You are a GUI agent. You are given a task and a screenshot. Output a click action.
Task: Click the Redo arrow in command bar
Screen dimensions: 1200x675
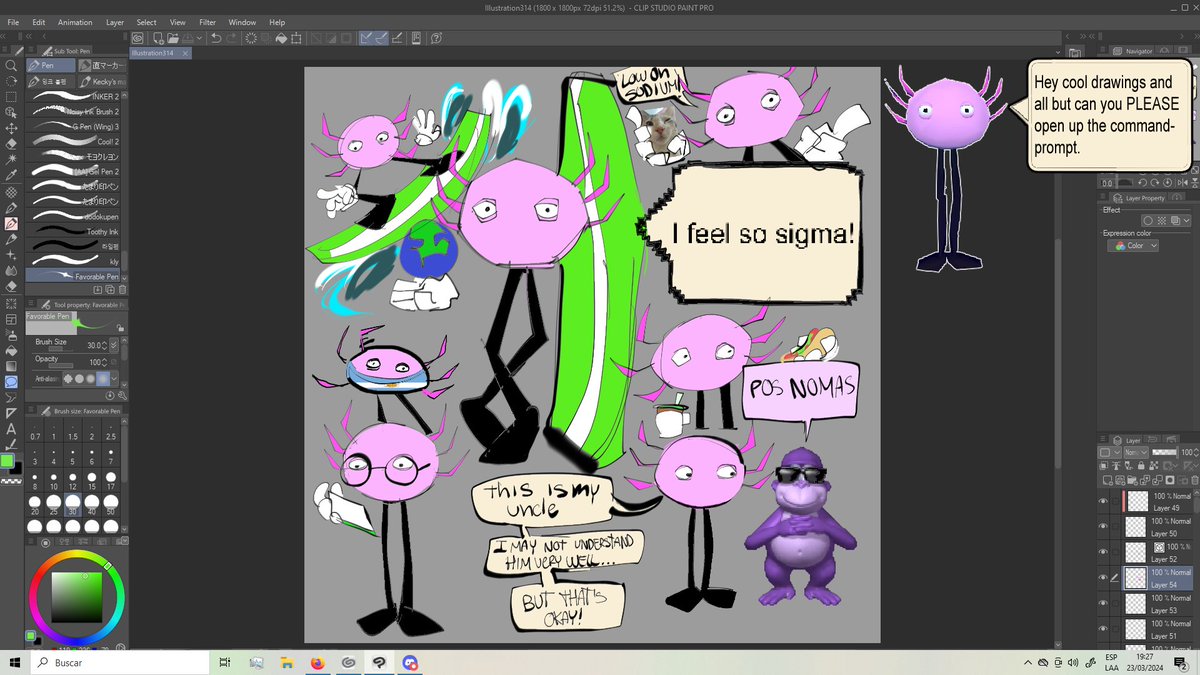point(232,38)
